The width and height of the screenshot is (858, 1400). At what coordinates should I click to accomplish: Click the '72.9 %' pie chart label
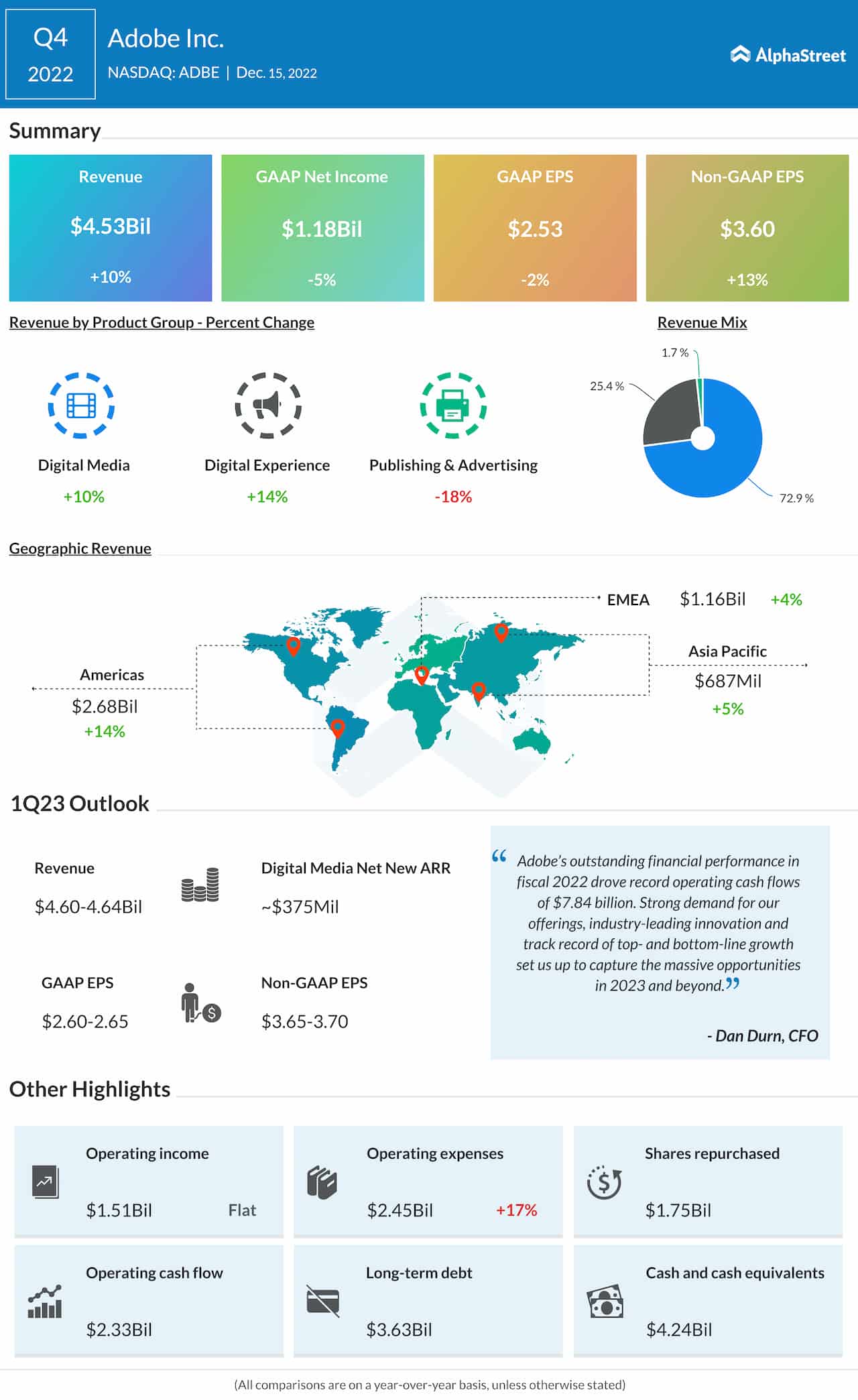pos(796,498)
